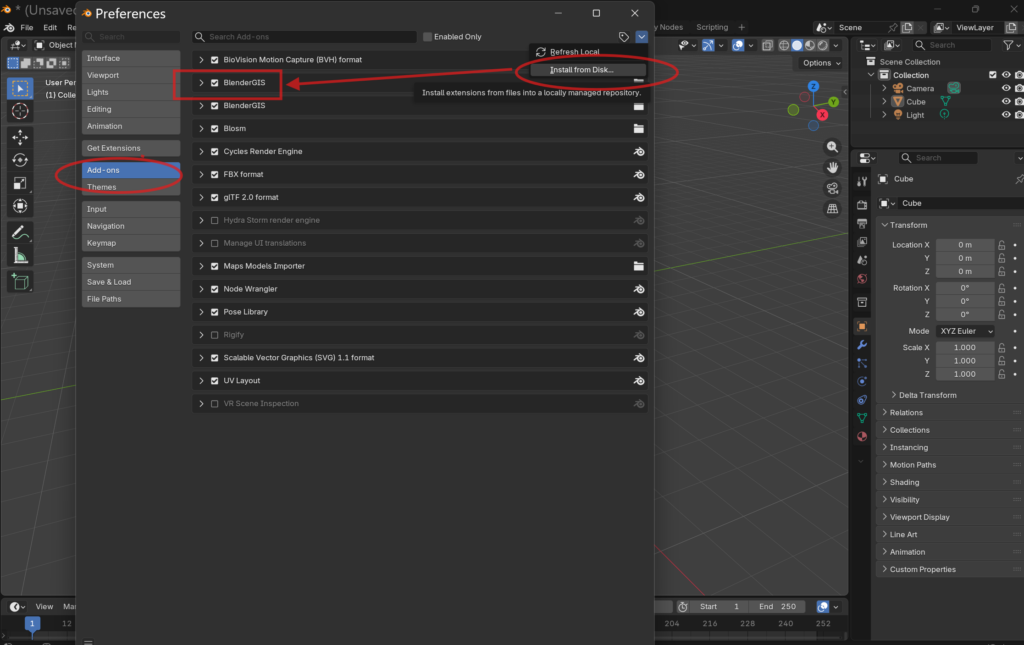Click the Search Add-ons field
Screen dimensions: 1024x645
304,37
